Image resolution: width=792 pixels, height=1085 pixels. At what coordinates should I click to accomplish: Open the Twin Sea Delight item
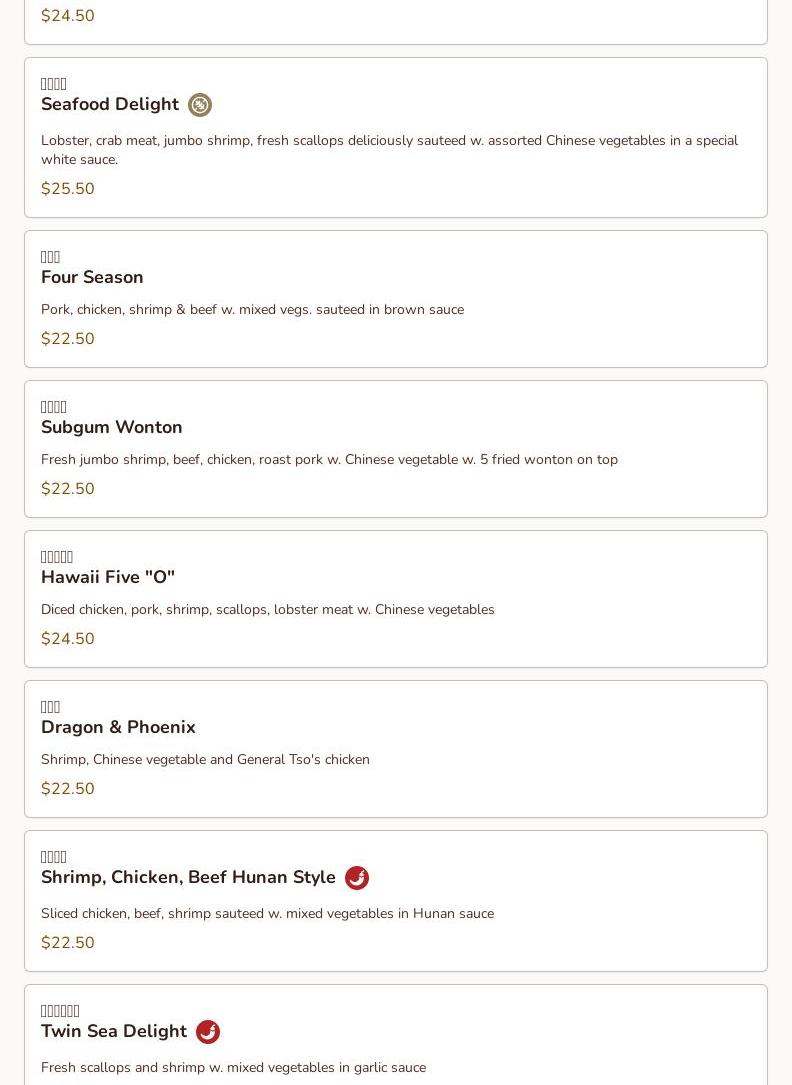(114, 1031)
